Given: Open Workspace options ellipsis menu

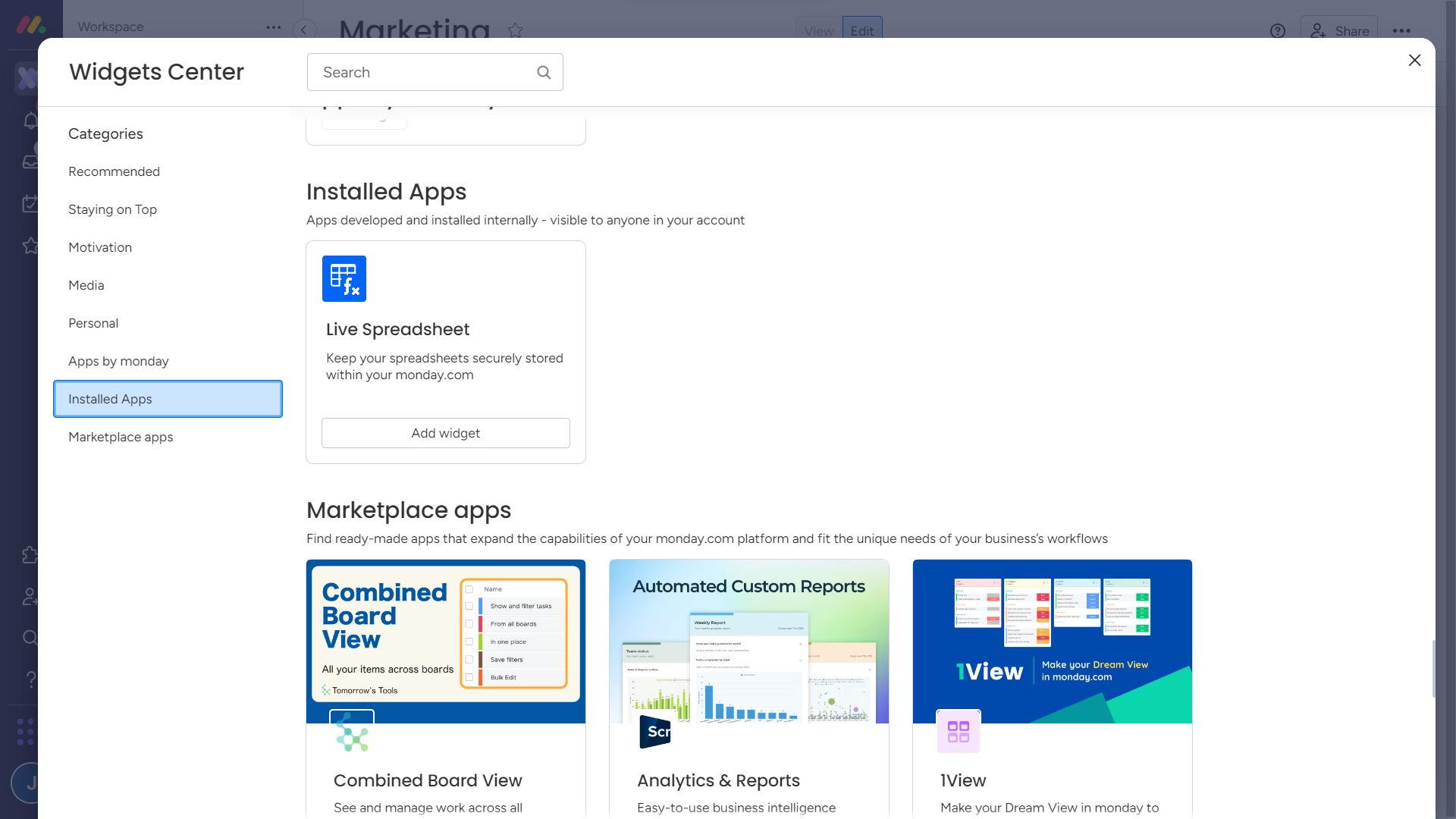Looking at the screenshot, I should [274, 27].
